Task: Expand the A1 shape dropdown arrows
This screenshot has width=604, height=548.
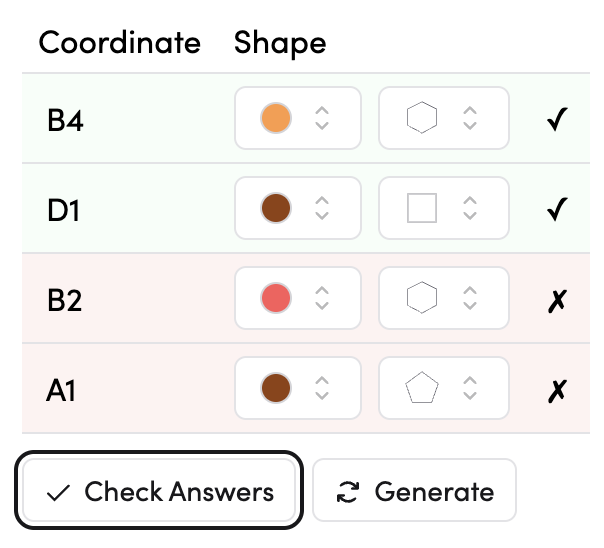Action: (x=469, y=388)
